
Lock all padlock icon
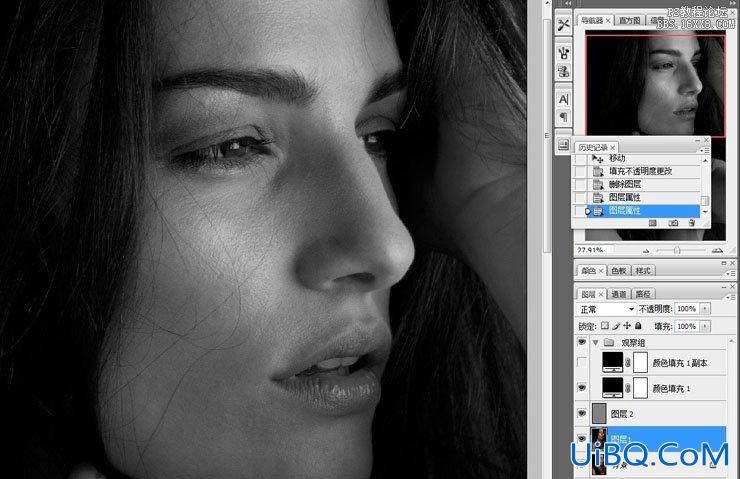click(x=638, y=326)
